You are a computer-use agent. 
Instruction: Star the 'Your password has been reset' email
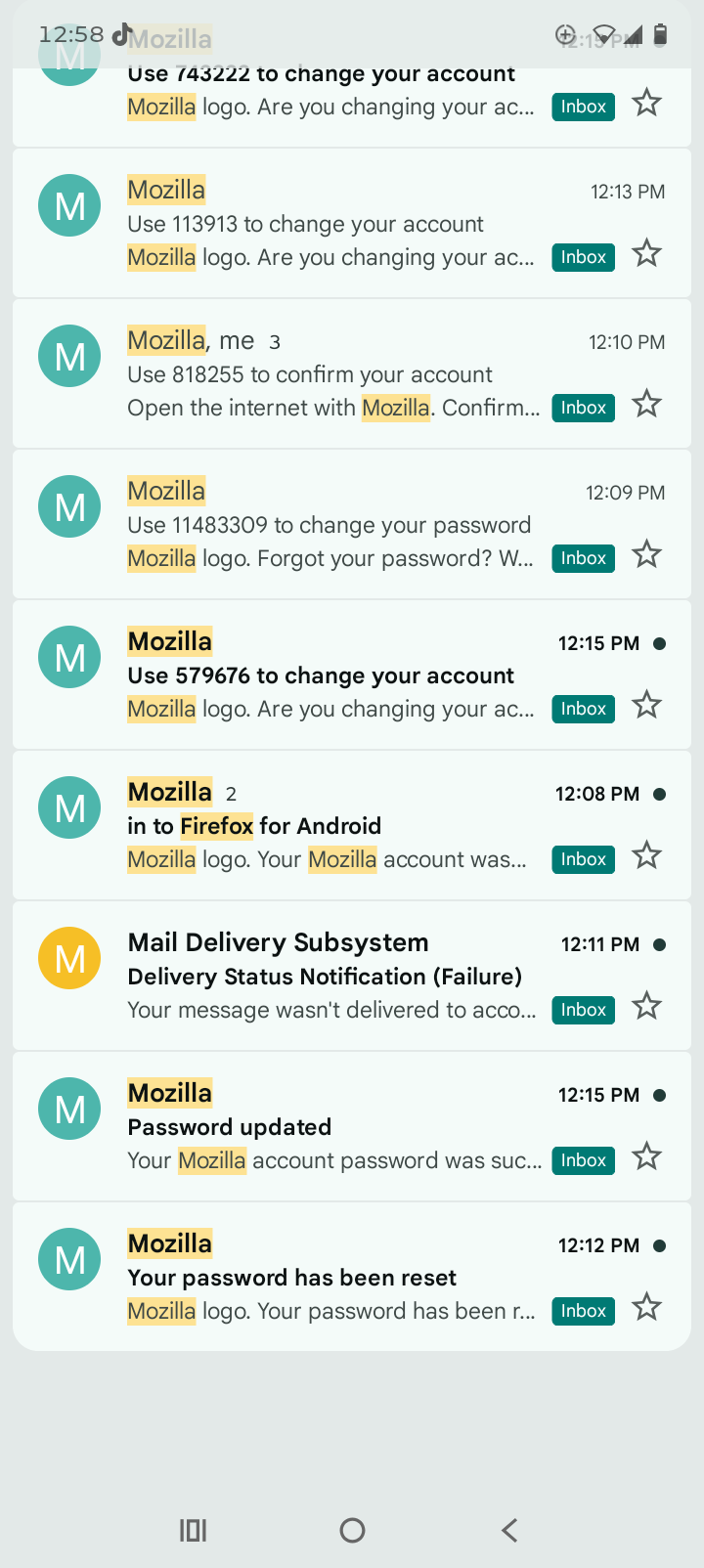(x=646, y=1308)
